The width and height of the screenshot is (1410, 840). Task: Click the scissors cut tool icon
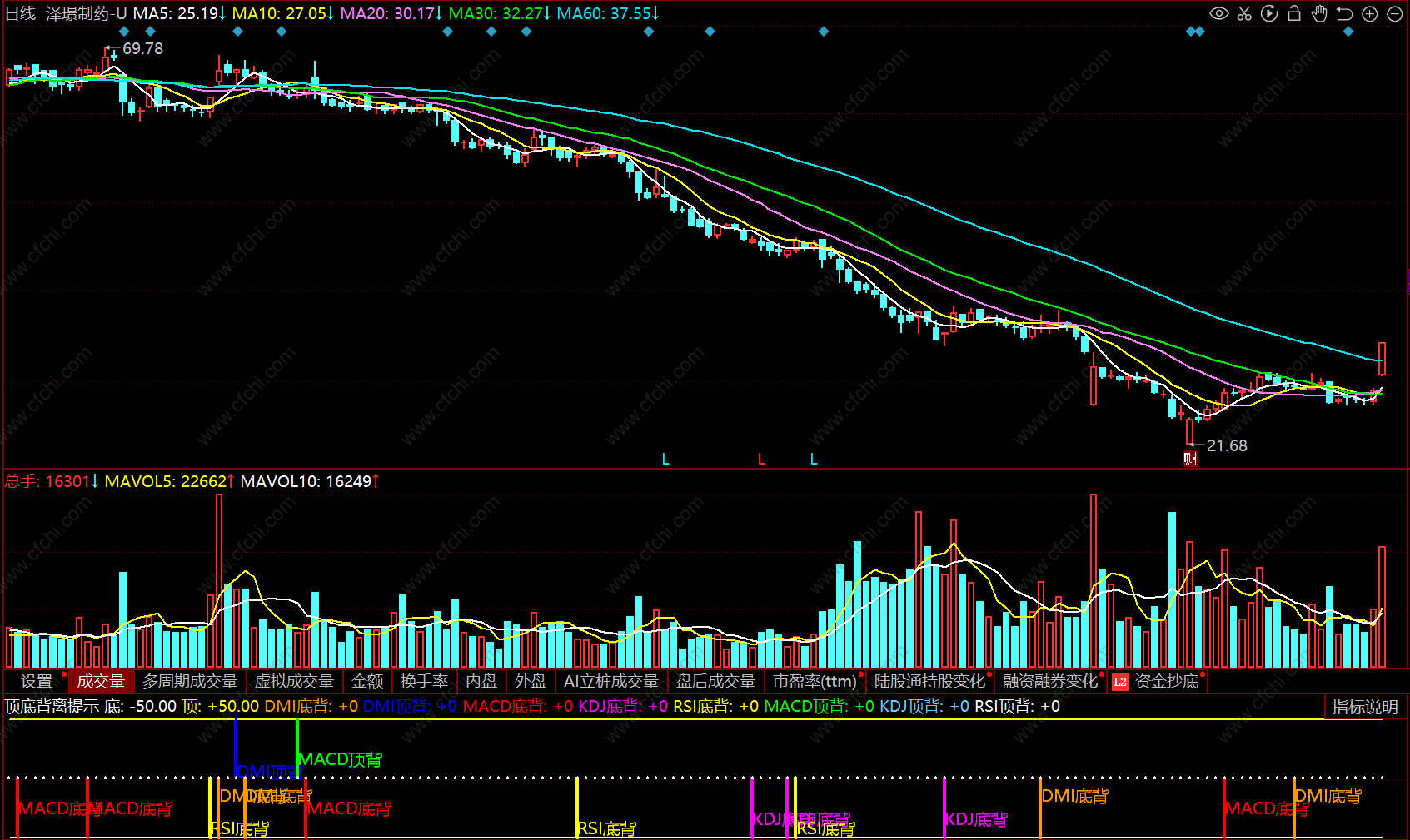point(1244,13)
